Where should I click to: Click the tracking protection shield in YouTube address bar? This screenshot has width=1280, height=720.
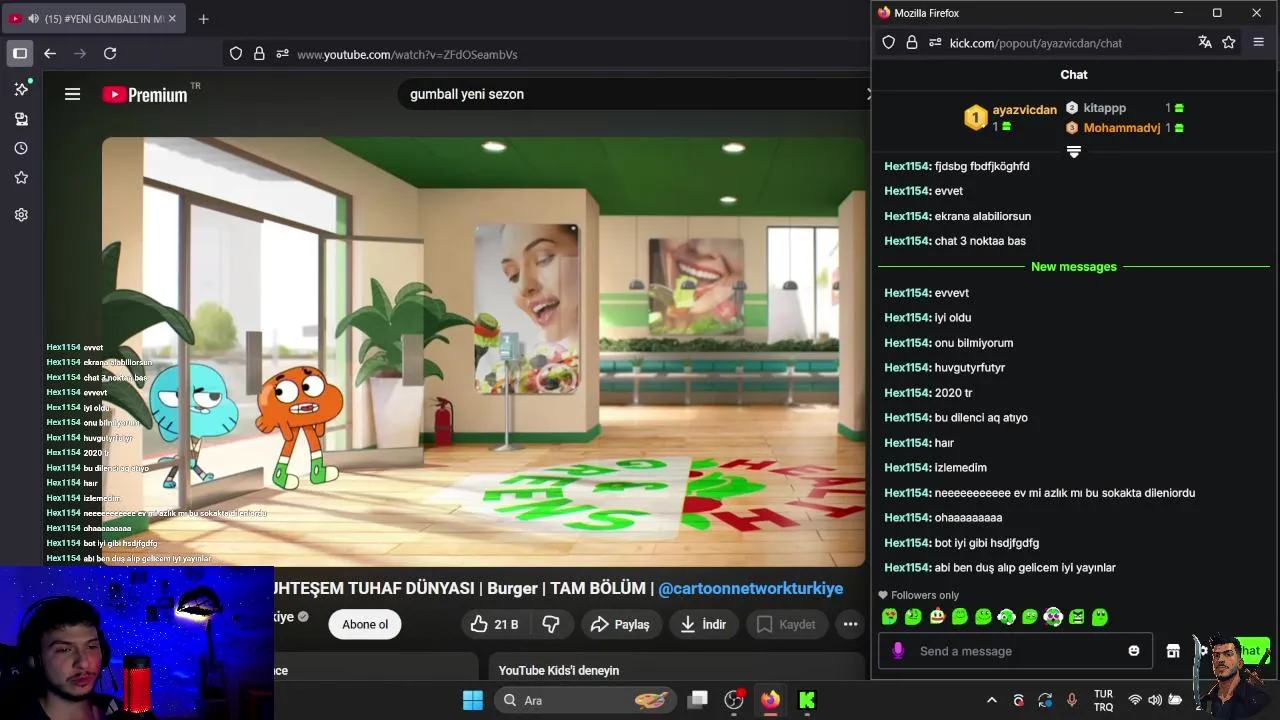[x=236, y=54]
